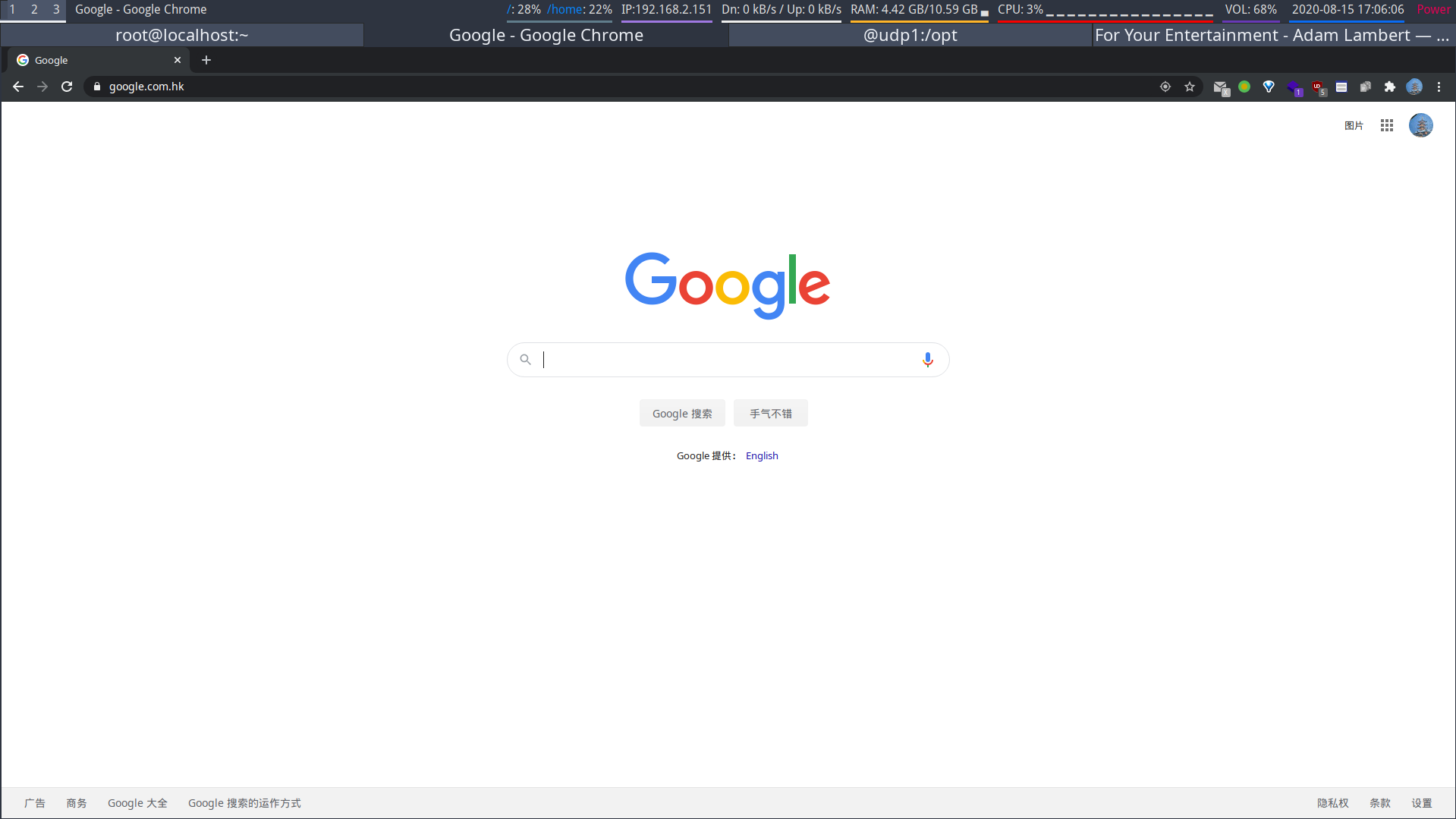Click the Google 搜索 button
Screen dimensions: 1456x819
coord(682,414)
